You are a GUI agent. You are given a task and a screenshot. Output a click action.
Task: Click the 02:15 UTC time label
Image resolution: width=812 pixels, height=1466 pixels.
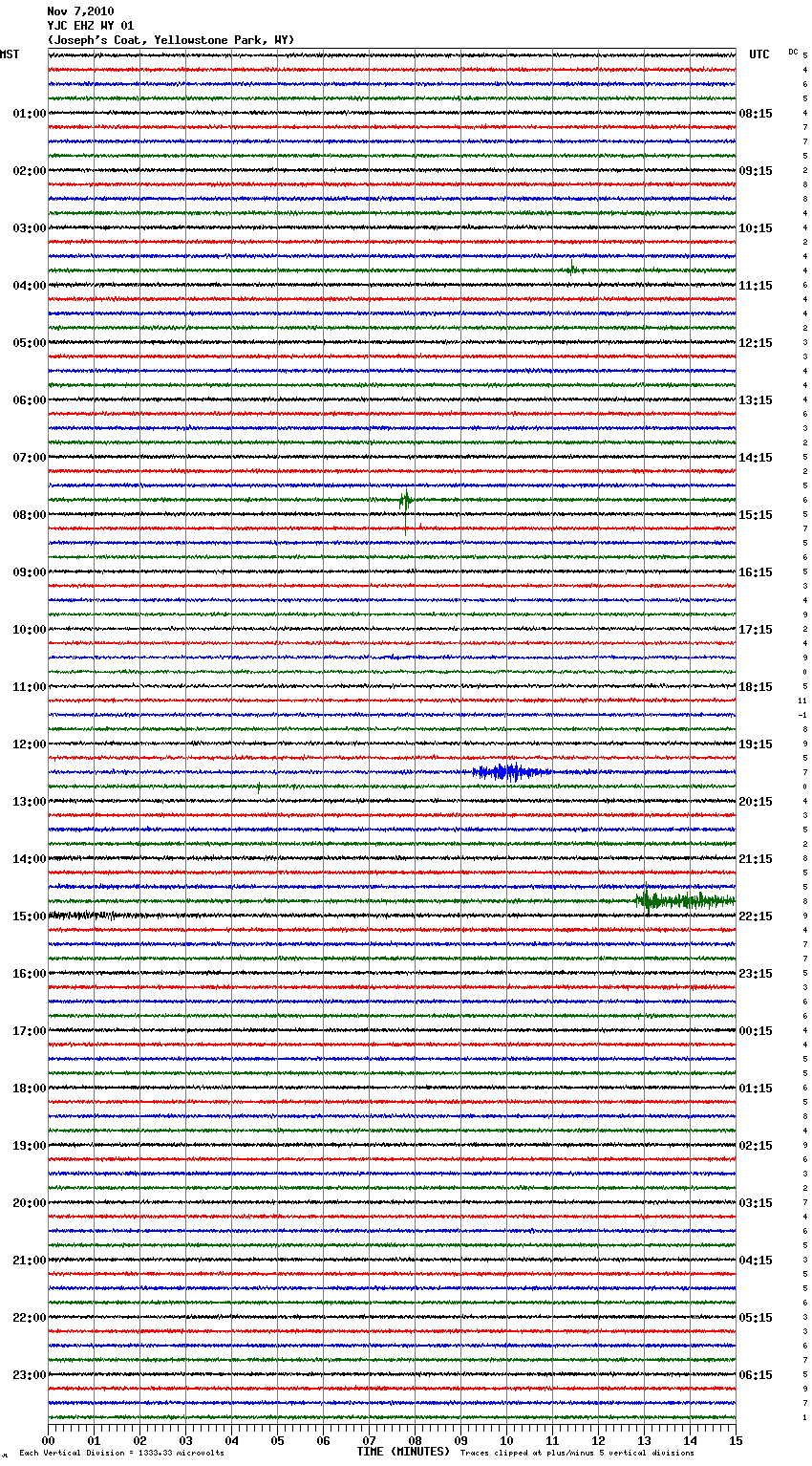(x=756, y=1146)
